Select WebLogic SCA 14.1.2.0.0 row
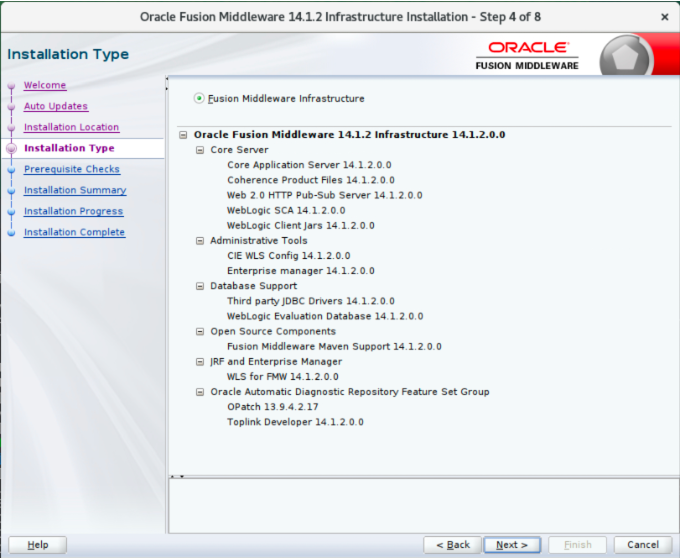The image size is (680, 558). click(x=286, y=211)
